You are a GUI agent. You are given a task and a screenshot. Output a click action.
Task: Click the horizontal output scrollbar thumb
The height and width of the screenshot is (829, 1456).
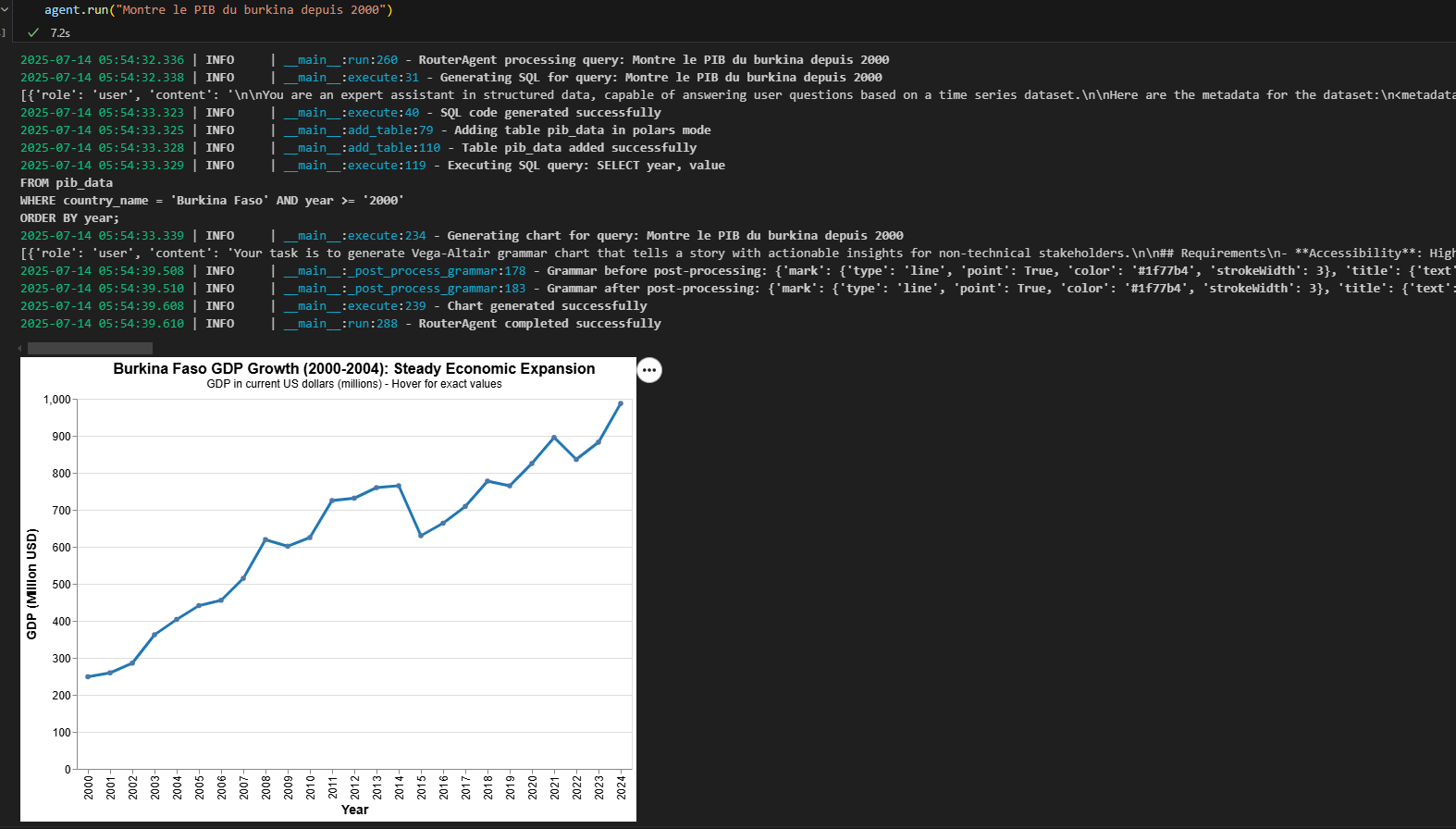click(x=90, y=349)
